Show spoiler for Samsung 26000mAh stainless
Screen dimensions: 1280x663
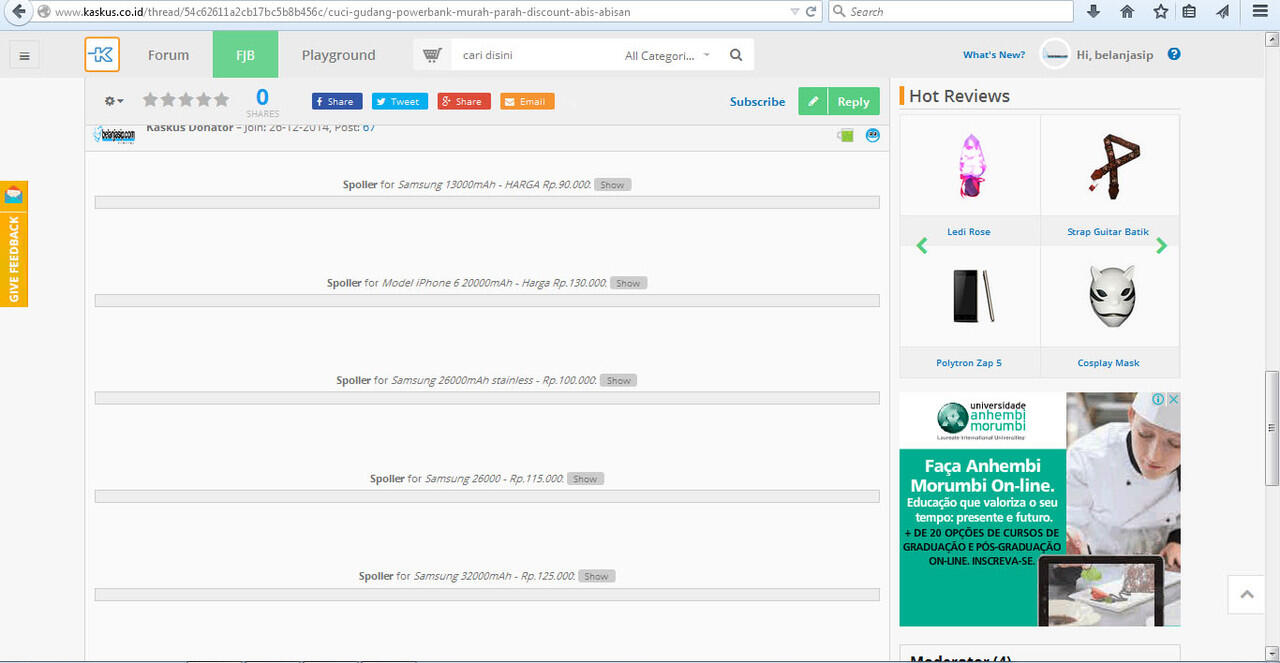click(619, 381)
